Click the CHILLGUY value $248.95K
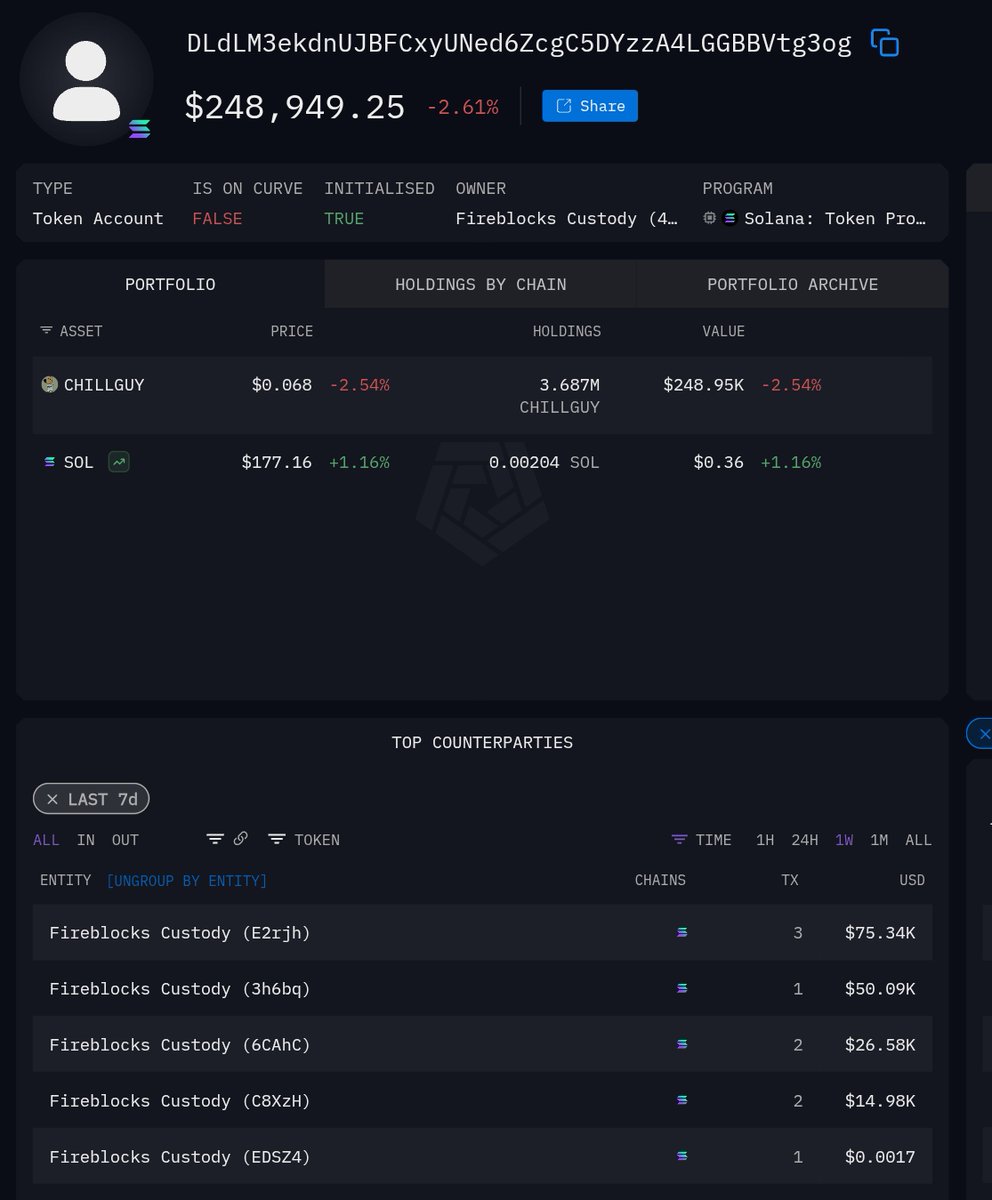 pyautogui.click(x=703, y=385)
